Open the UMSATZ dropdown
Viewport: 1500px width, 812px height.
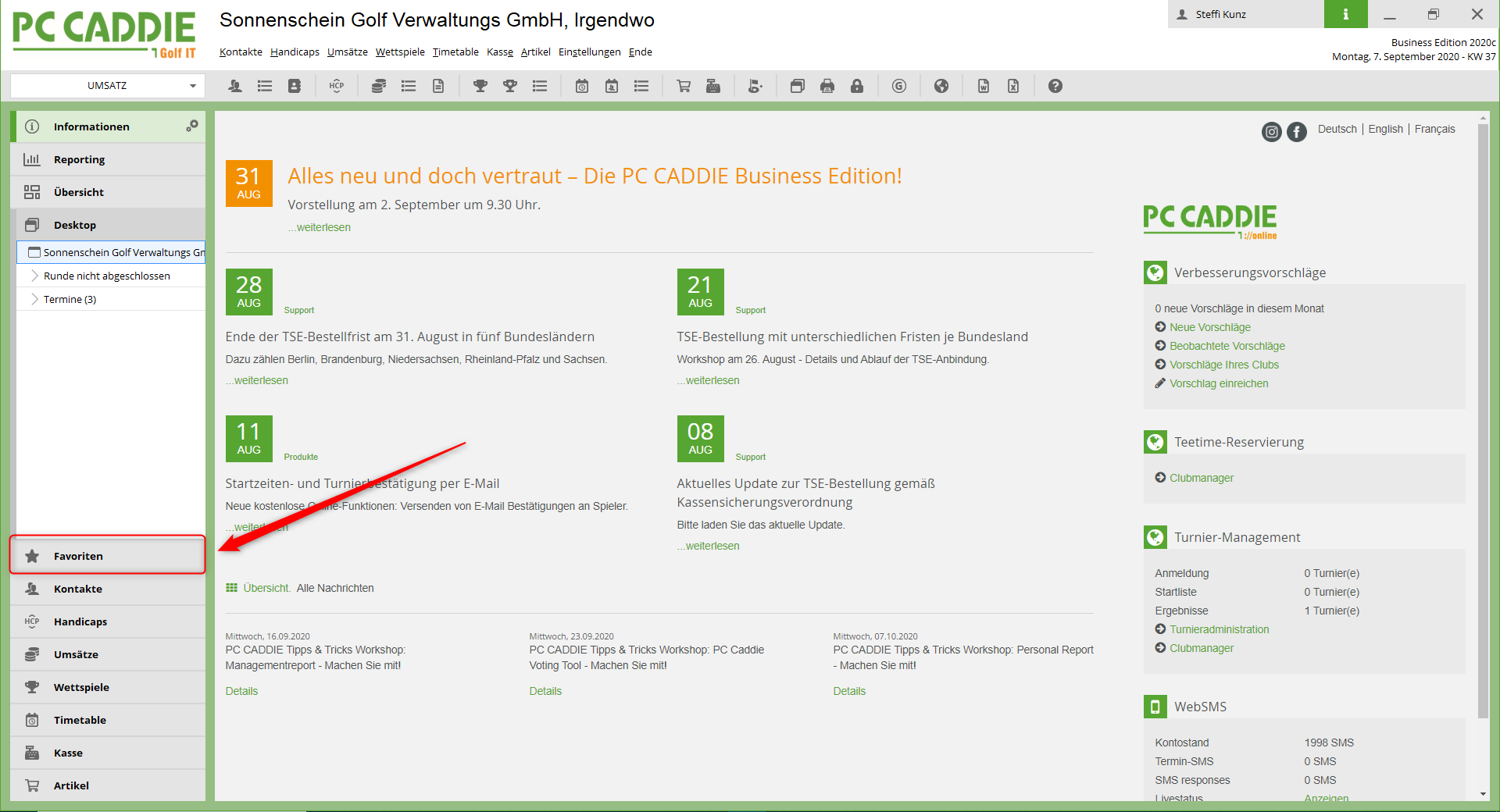pos(108,86)
